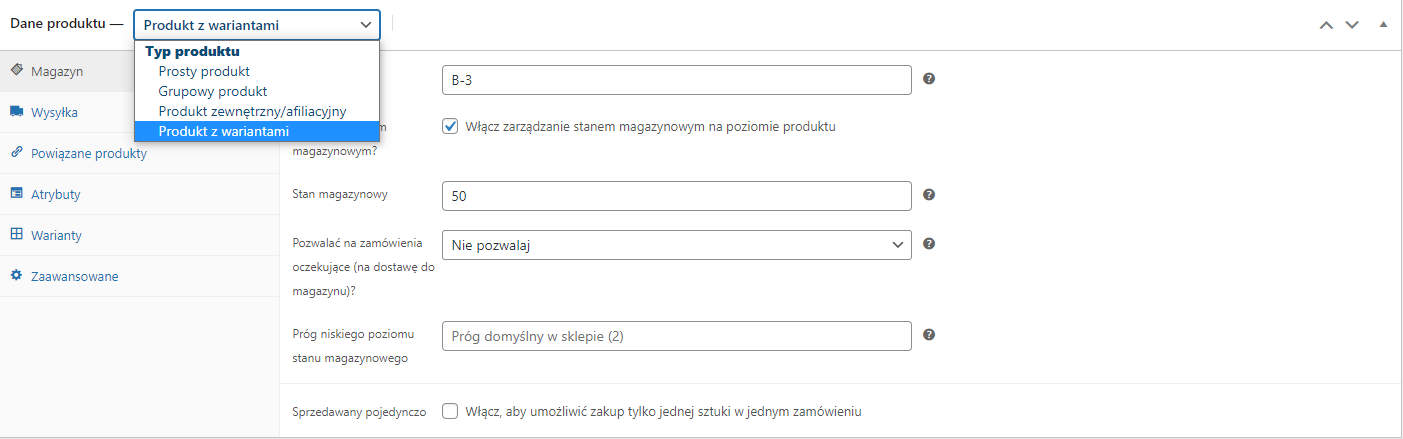Select Prosty produkt from the list
This screenshot has width=1403, height=439.
coord(204,71)
